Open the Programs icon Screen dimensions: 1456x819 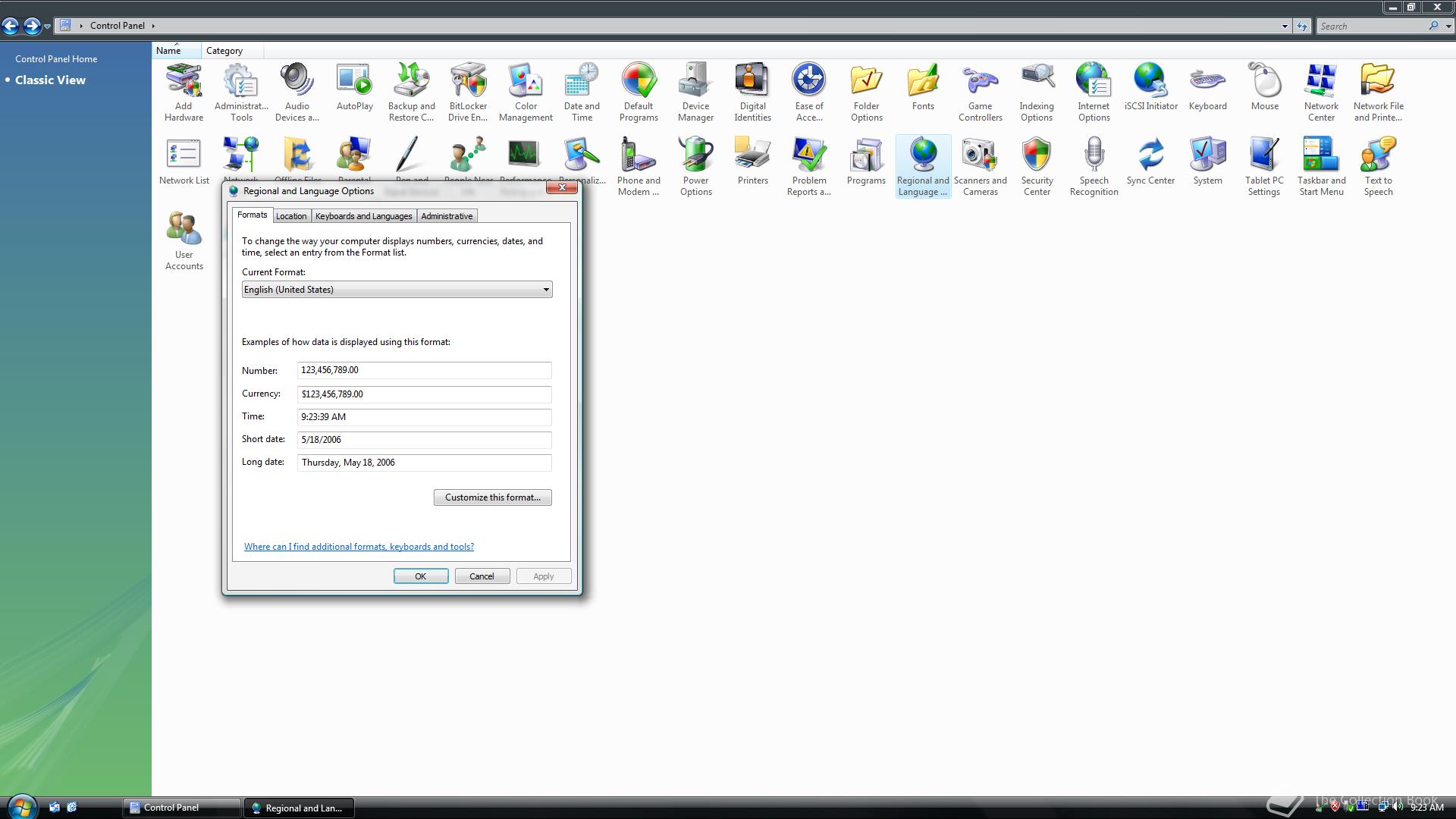[866, 162]
